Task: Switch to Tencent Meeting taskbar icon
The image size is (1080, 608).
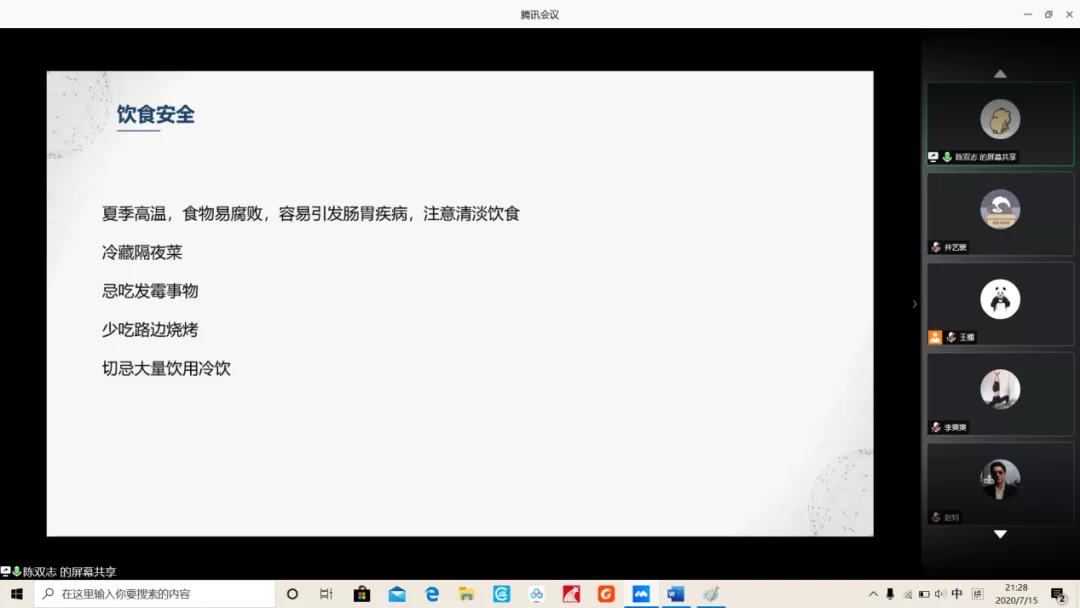Action: 641,594
